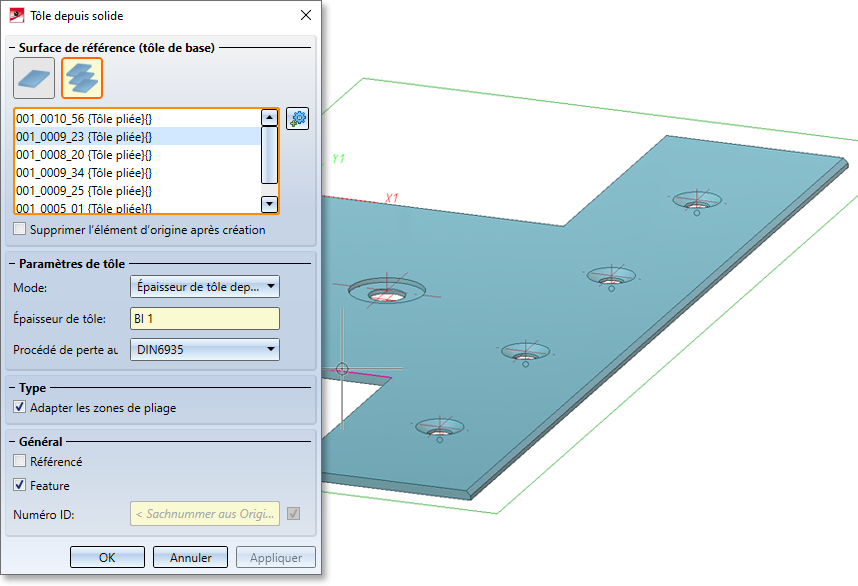Select list row 001_0005_01 {Tôle pliée}

pyautogui.click(x=138, y=207)
